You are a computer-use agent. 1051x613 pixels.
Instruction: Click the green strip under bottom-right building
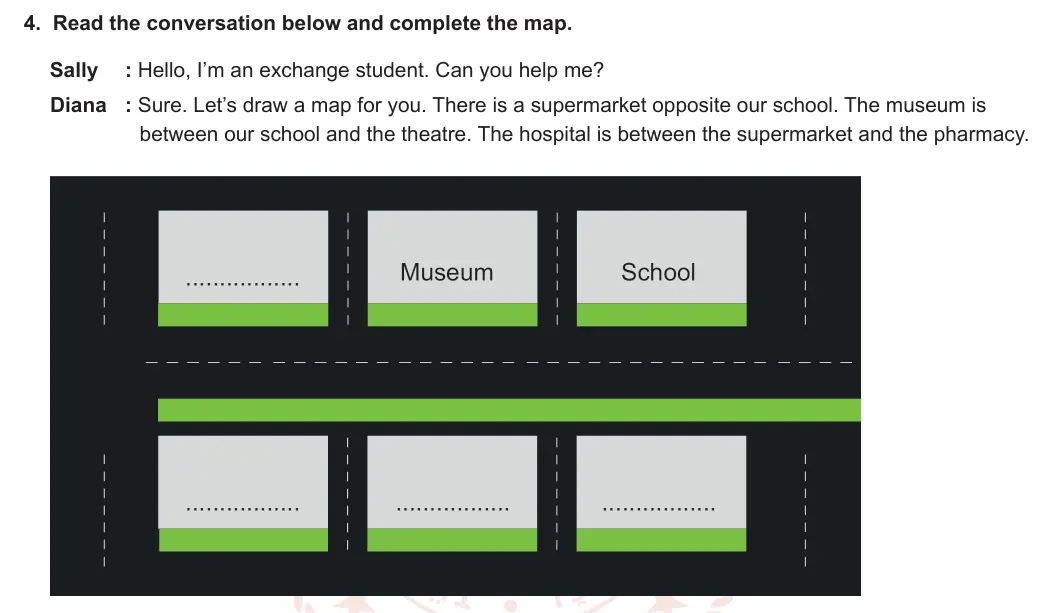662,540
